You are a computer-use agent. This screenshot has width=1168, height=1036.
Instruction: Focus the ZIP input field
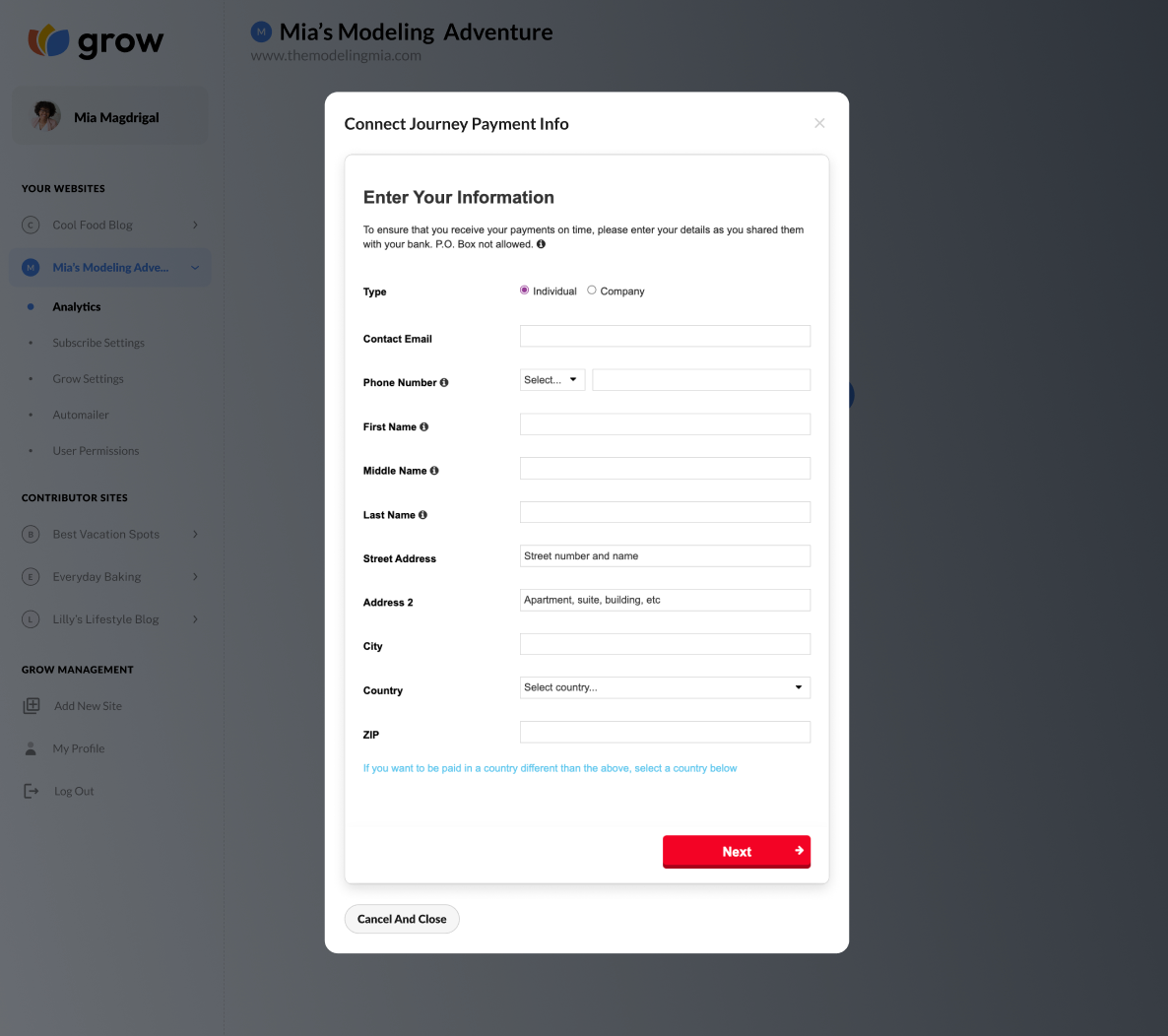coord(665,732)
